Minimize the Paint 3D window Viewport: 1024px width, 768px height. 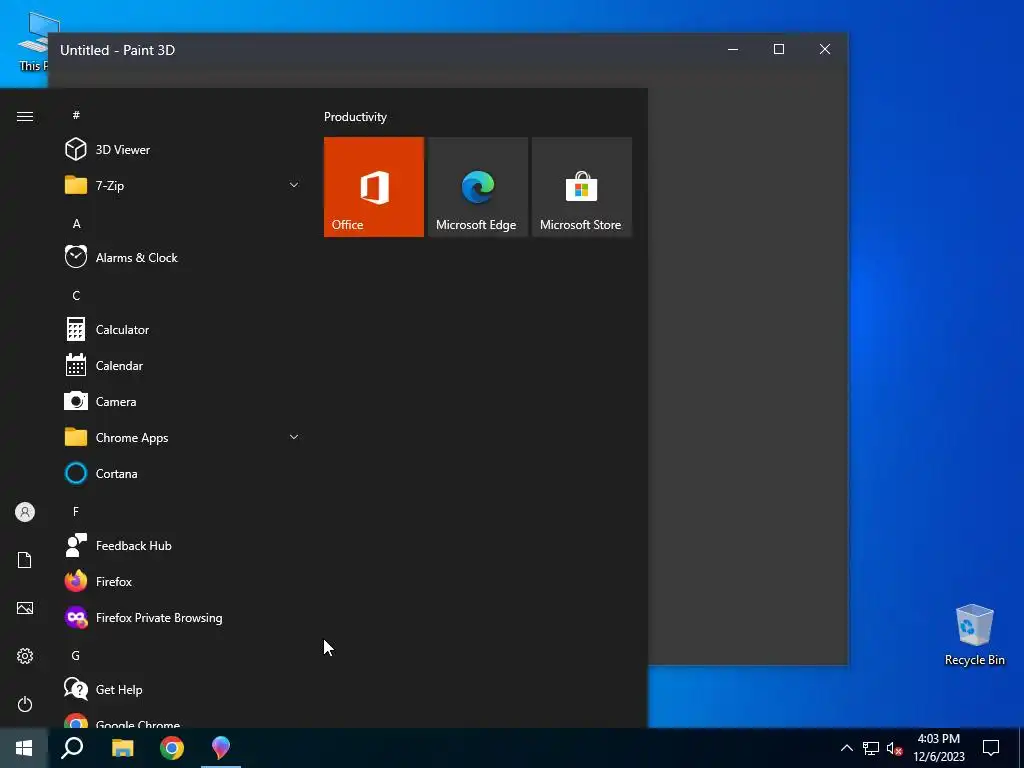[733, 49]
